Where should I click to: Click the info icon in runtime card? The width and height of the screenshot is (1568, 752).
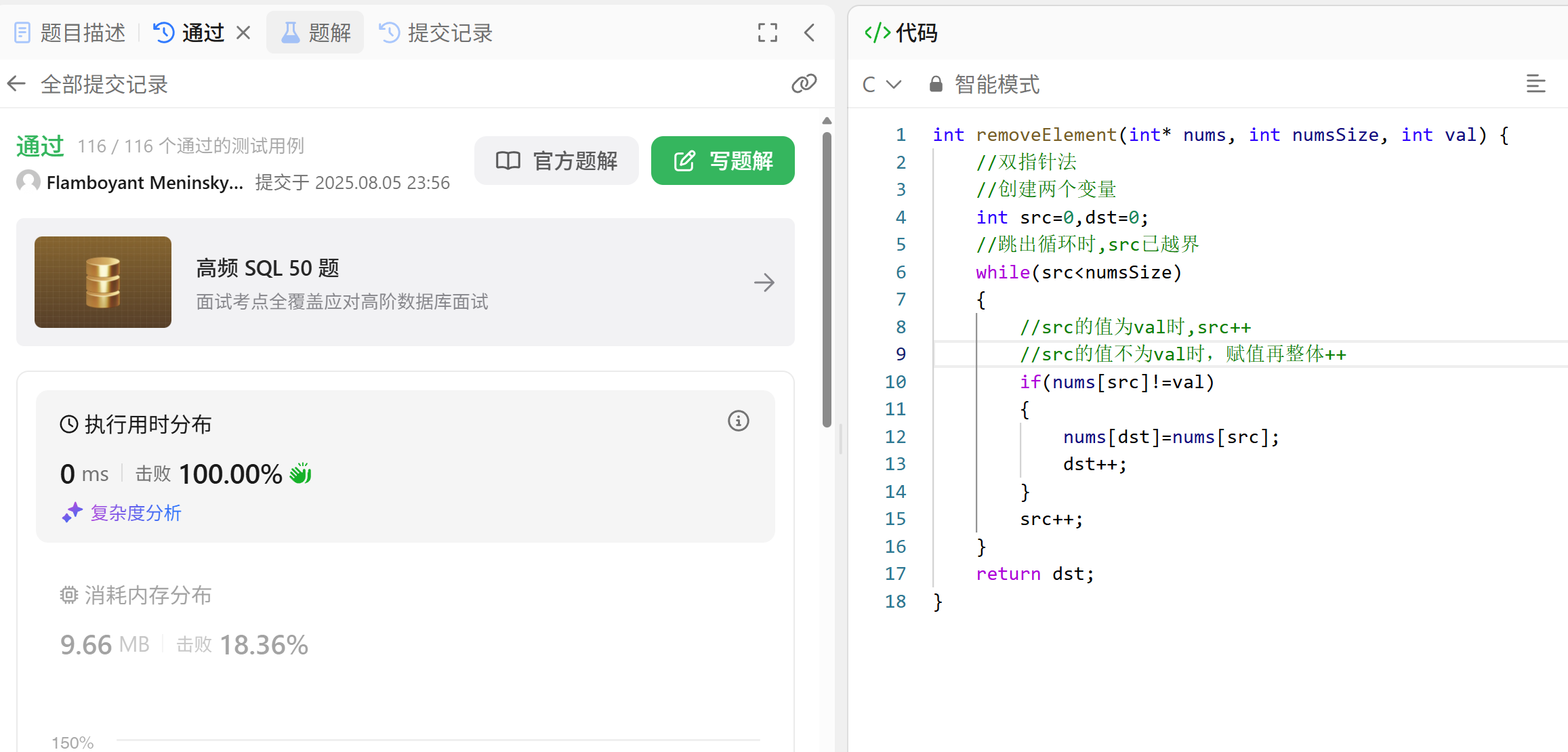point(738,421)
